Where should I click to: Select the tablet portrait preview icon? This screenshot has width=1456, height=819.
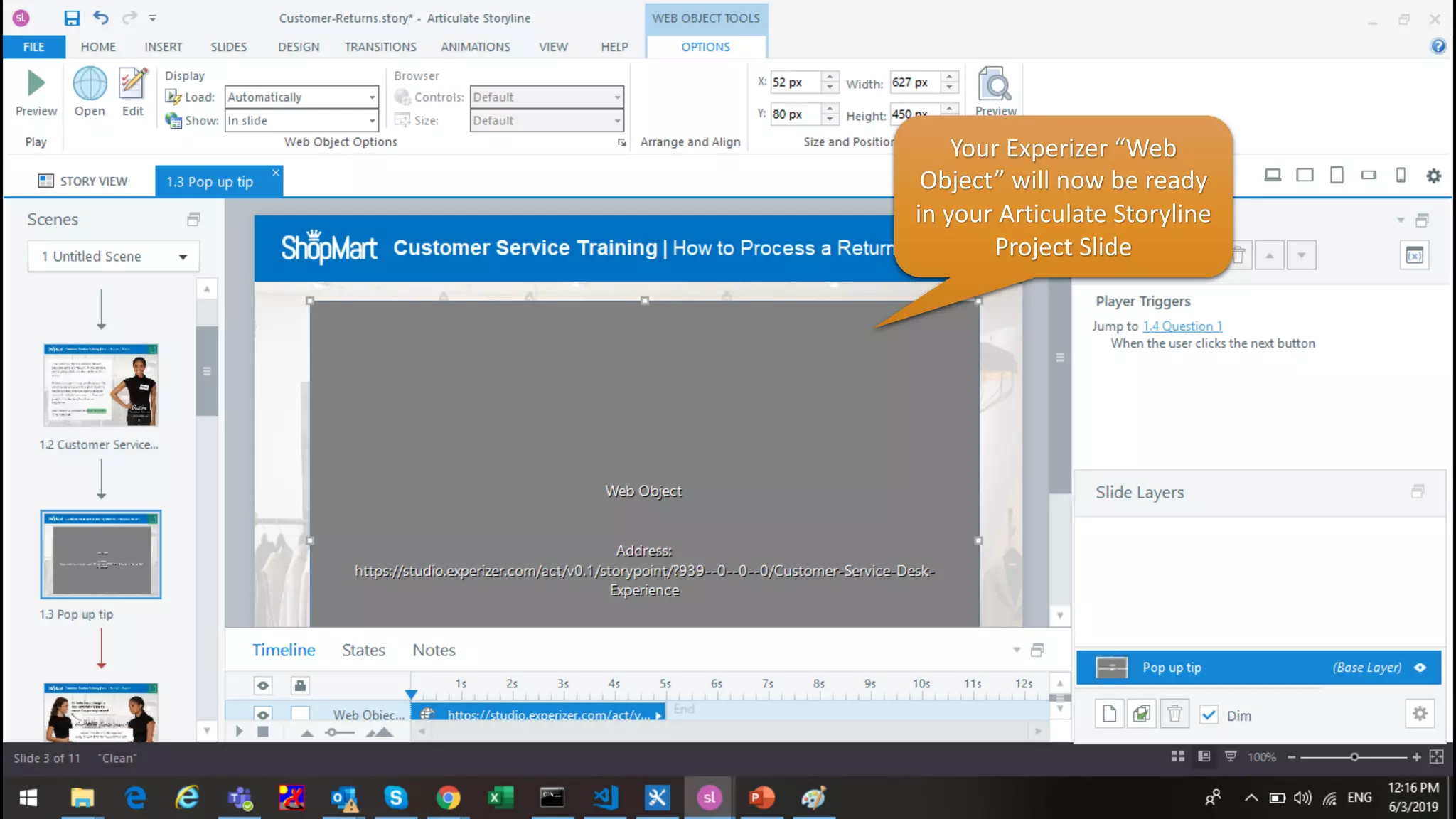coord(1337,175)
